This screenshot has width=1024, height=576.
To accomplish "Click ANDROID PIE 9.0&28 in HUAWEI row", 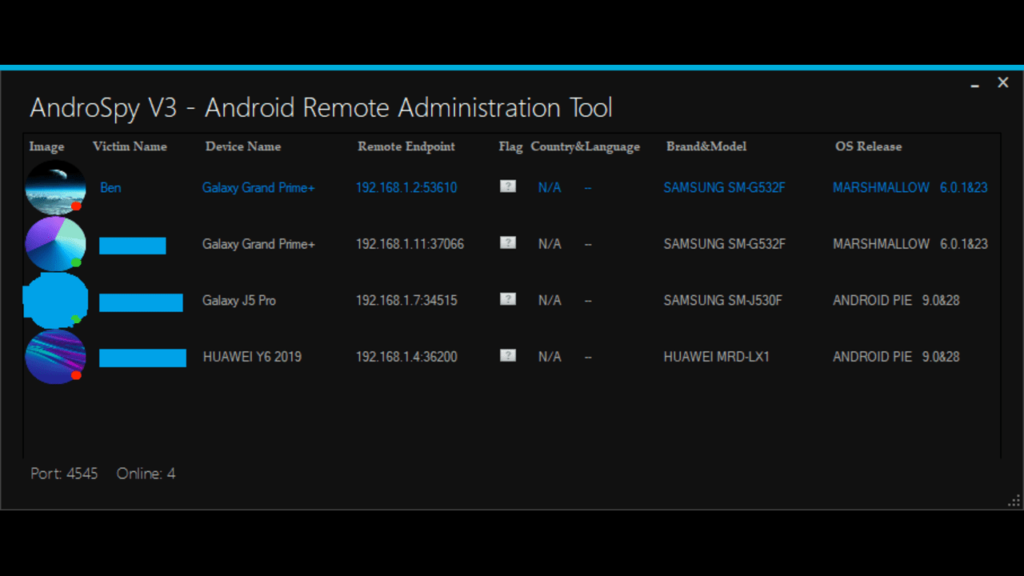I will [896, 357].
